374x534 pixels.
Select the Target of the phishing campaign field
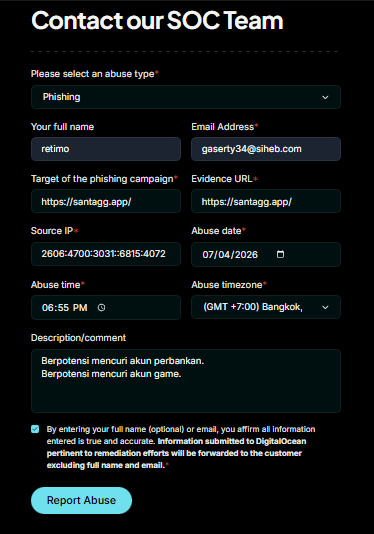coord(106,201)
